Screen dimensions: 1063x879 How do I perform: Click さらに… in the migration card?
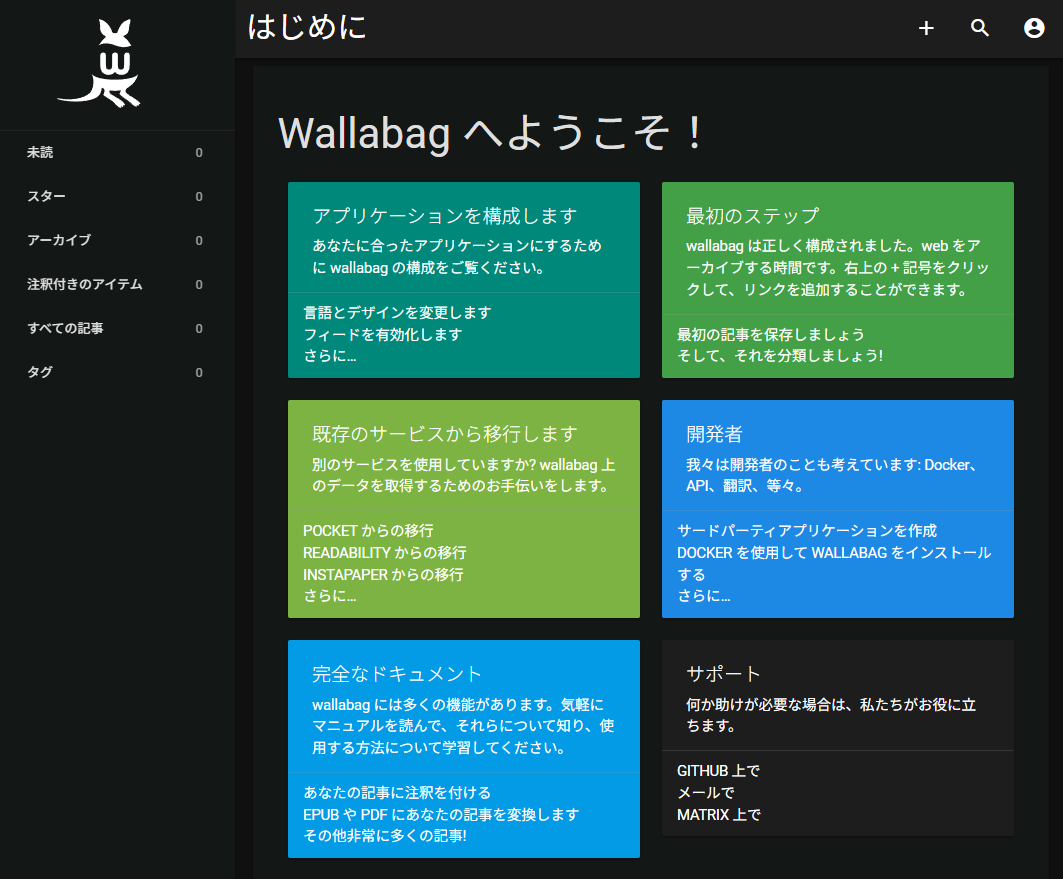tap(329, 596)
